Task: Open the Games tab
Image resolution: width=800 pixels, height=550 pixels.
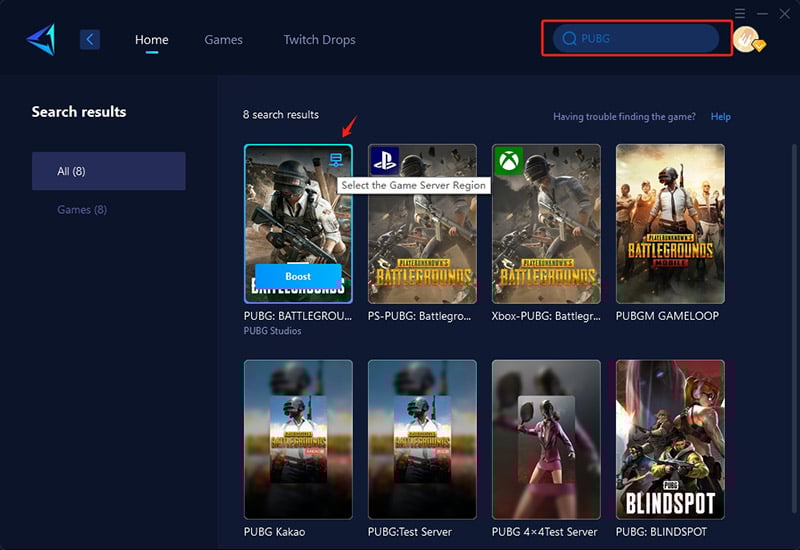Action: point(223,40)
